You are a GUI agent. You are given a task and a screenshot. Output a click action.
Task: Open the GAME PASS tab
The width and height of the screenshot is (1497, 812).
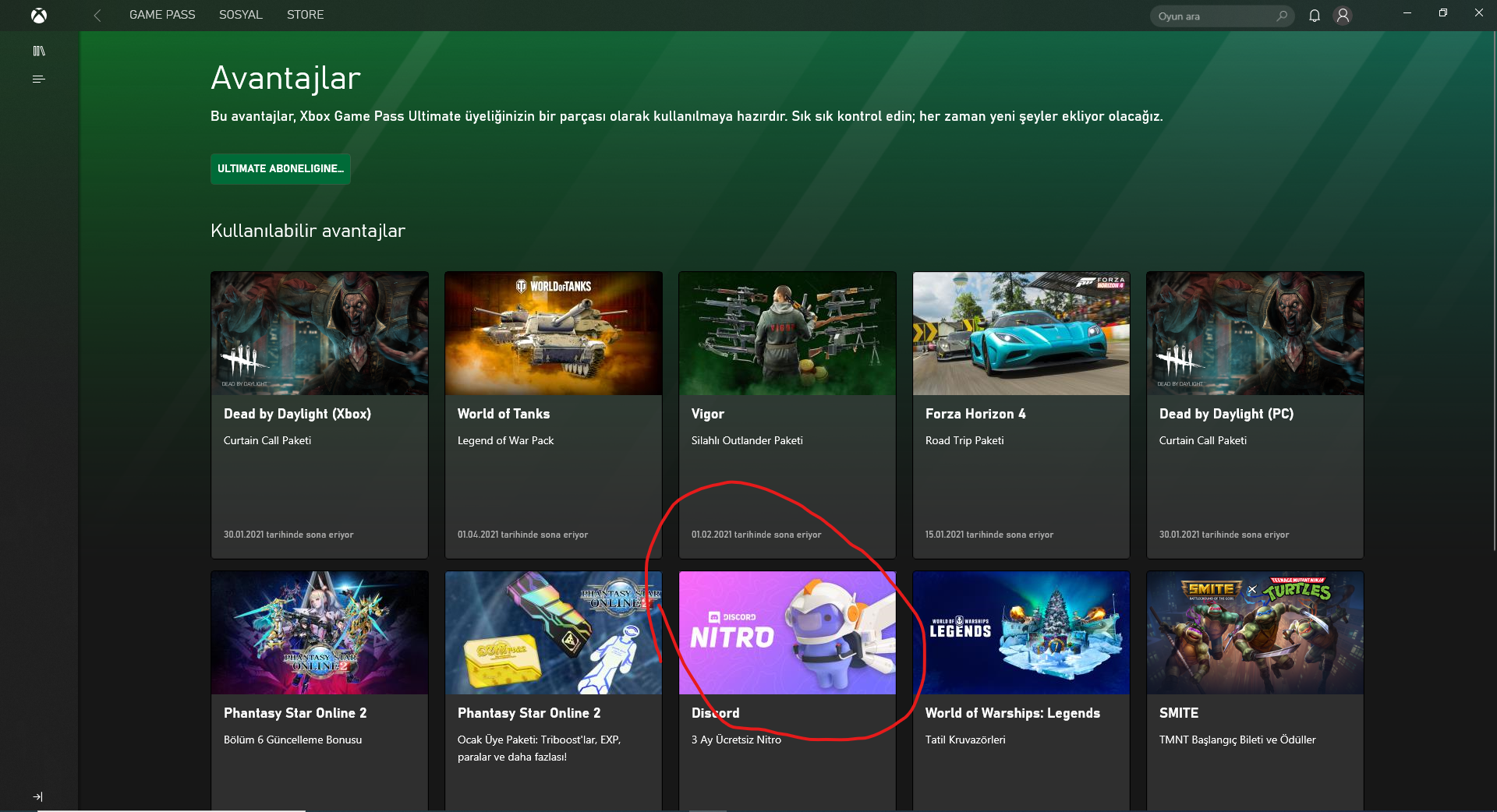click(162, 15)
